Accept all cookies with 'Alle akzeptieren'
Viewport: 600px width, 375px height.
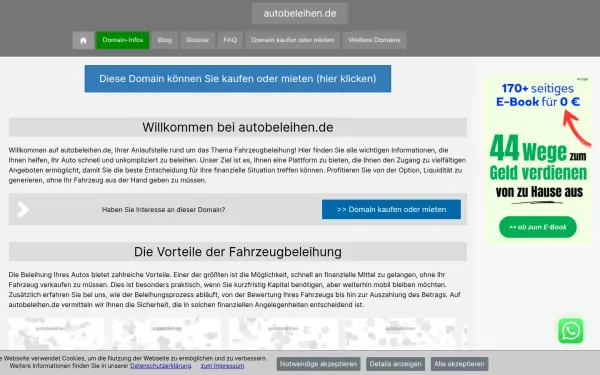click(459, 364)
